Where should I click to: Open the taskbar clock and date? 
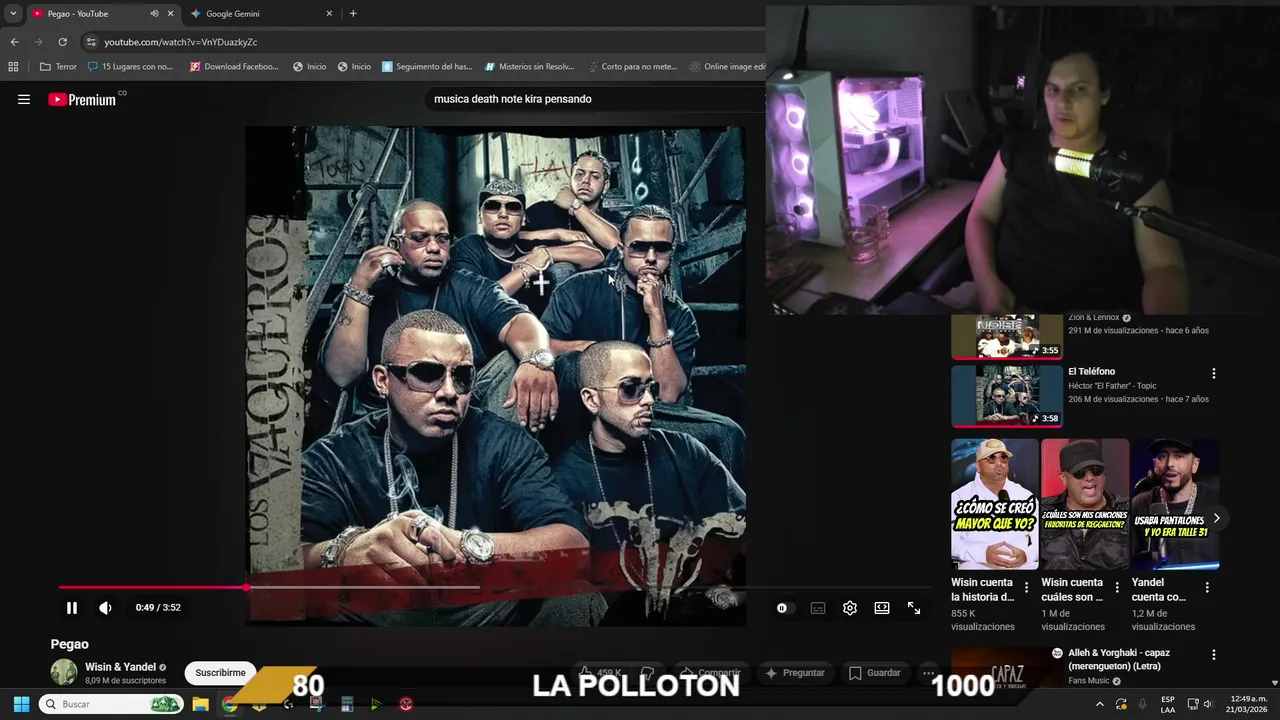(1248, 704)
